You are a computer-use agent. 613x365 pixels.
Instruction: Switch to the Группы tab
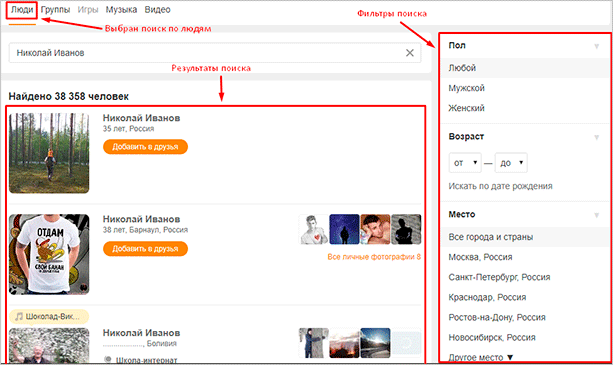pyautogui.click(x=56, y=10)
